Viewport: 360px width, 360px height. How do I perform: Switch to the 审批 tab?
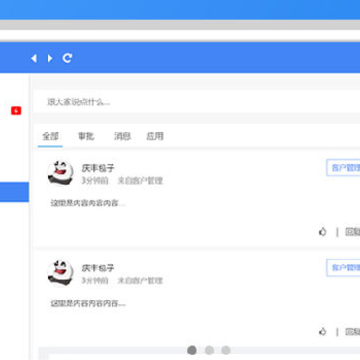pos(86,136)
